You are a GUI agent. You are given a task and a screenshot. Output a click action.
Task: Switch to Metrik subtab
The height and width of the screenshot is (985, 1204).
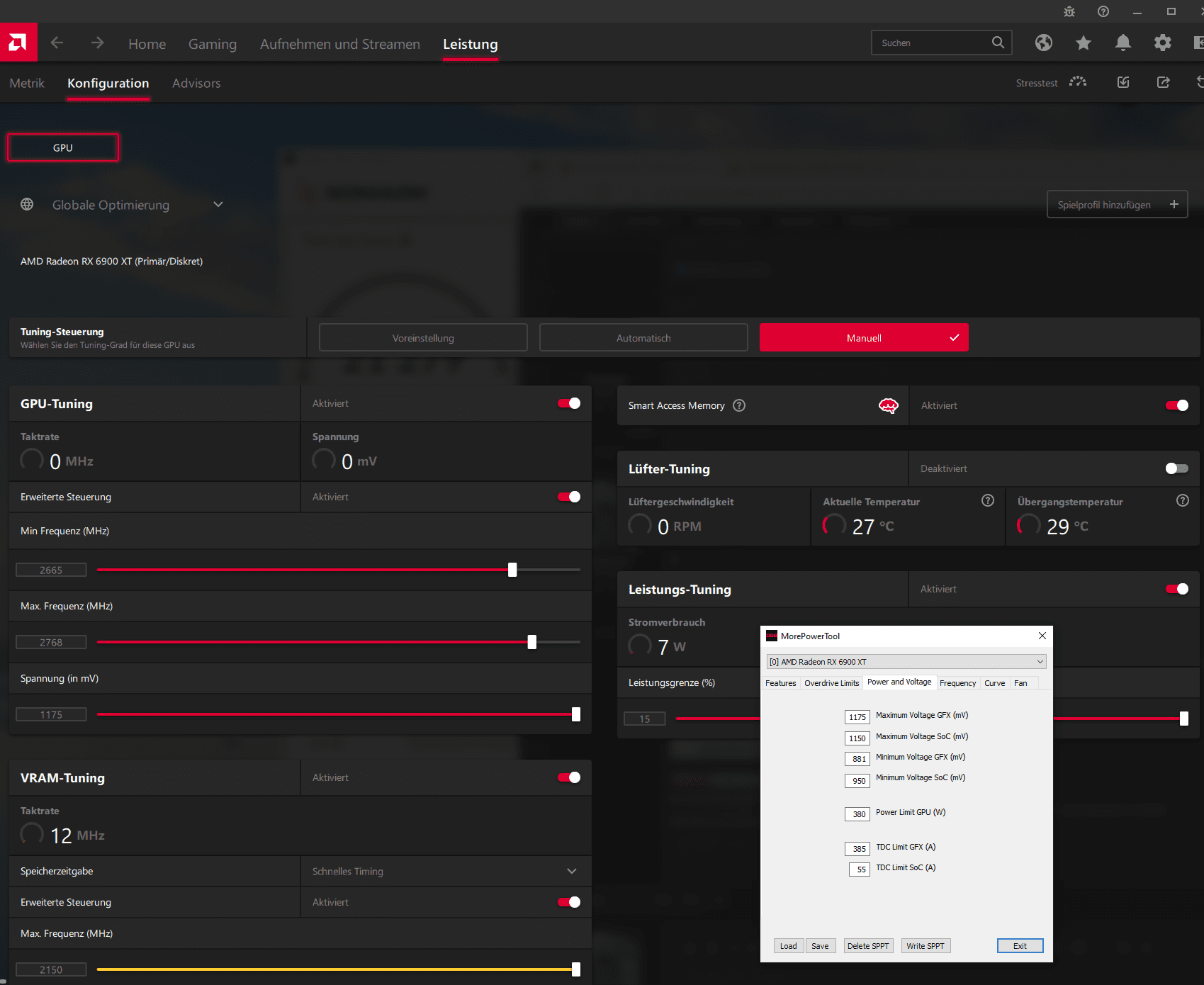point(27,83)
